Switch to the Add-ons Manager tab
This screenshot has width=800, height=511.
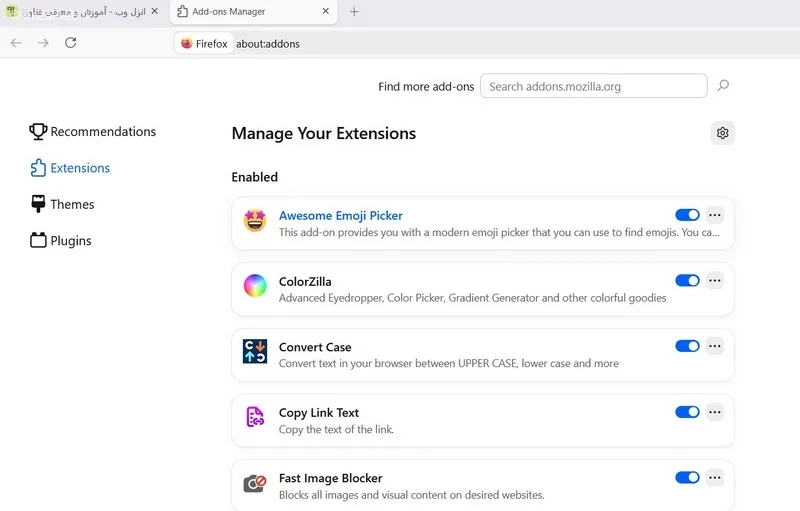click(x=254, y=12)
